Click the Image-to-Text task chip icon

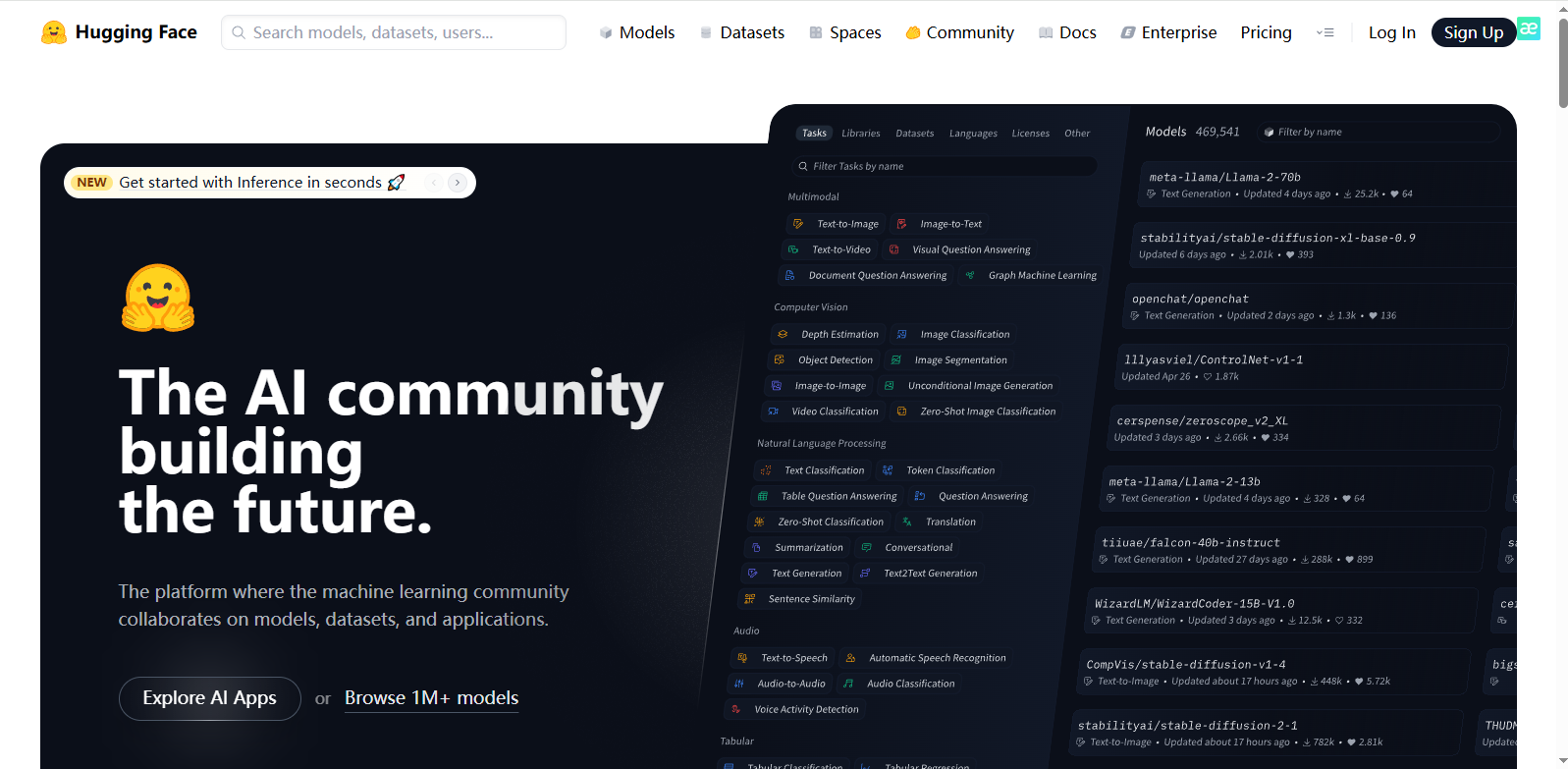pyautogui.click(x=901, y=224)
